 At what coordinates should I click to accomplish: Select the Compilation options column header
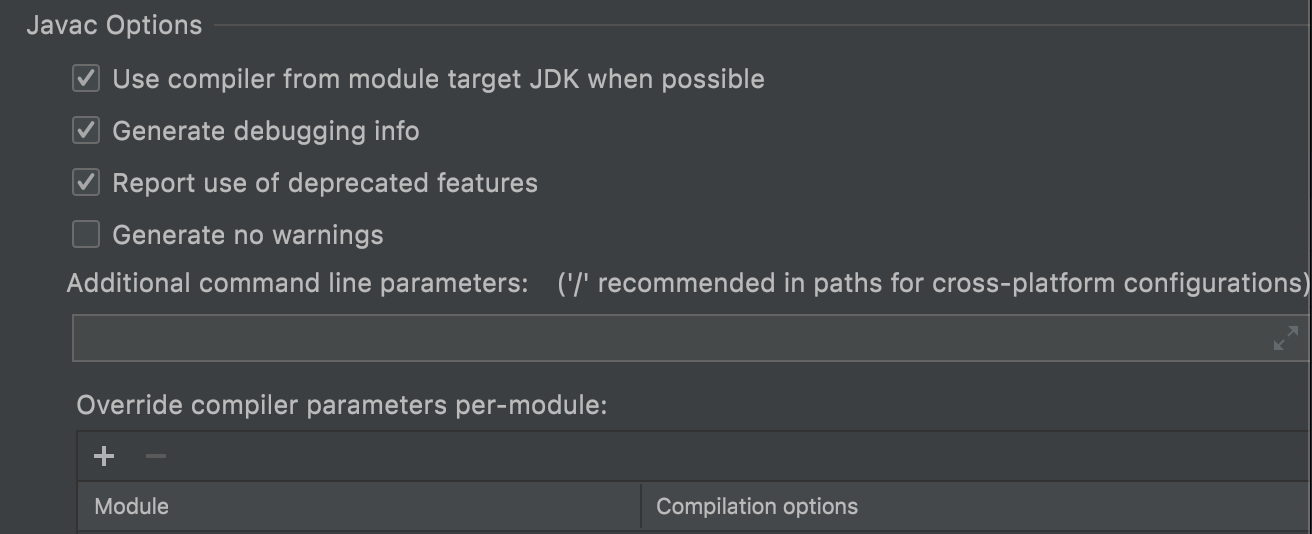[977, 506]
